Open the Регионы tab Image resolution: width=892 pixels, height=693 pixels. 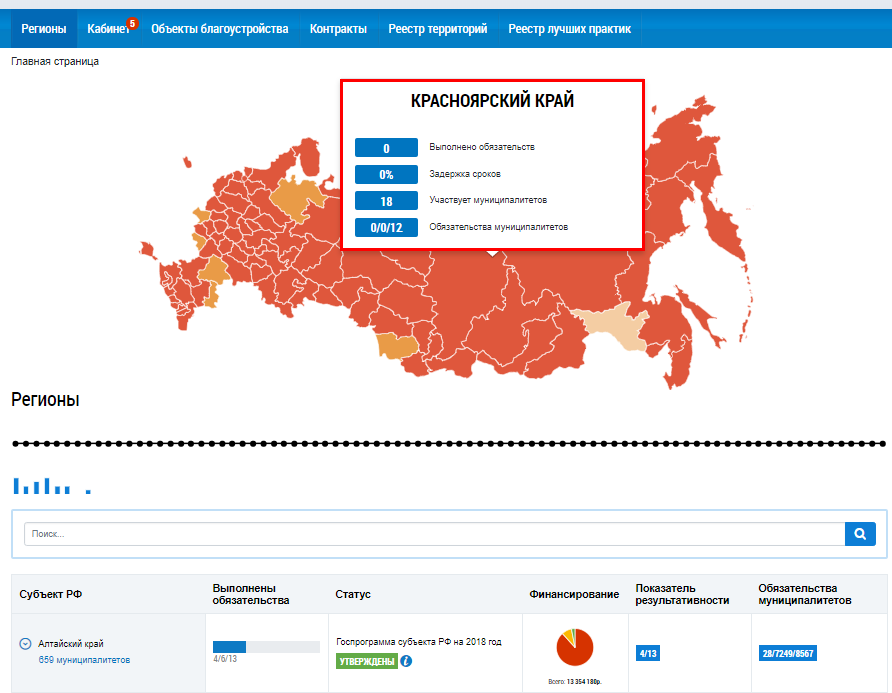(x=44, y=29)
